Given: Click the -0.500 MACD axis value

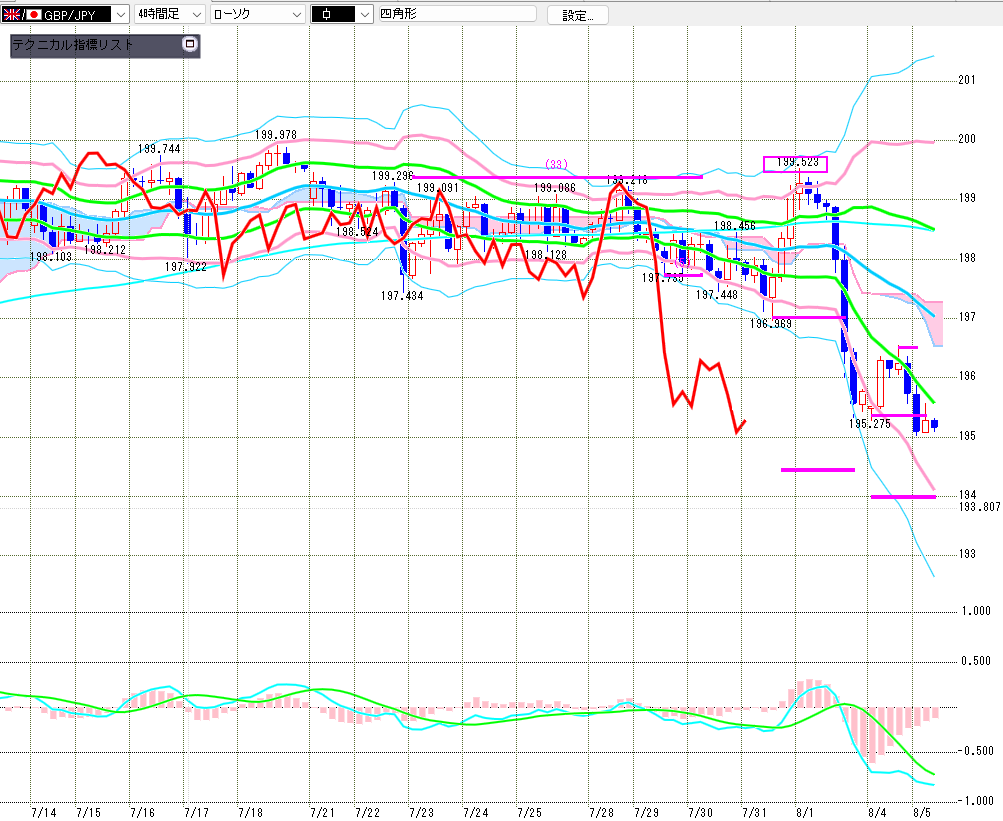Looking at the screenshot, I should 975,751.
